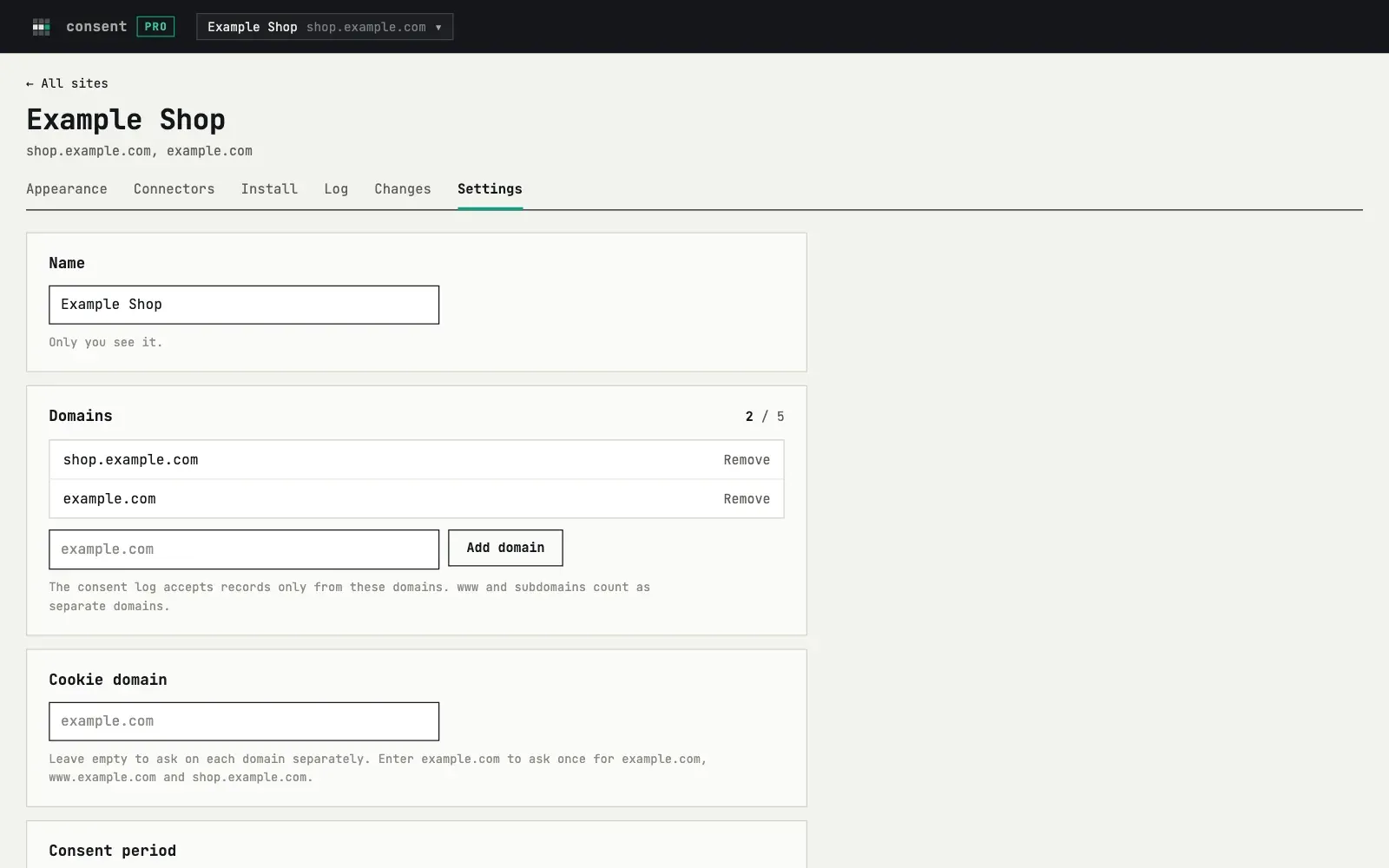
Task: Go back via All sites link
Action: 67,83
